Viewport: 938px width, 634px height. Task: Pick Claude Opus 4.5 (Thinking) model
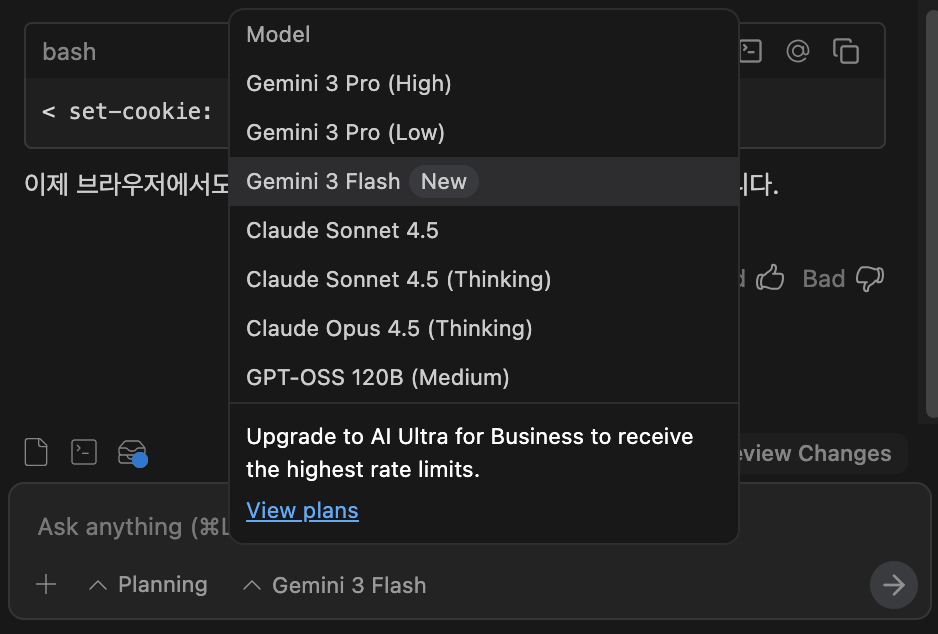[389, 328]
